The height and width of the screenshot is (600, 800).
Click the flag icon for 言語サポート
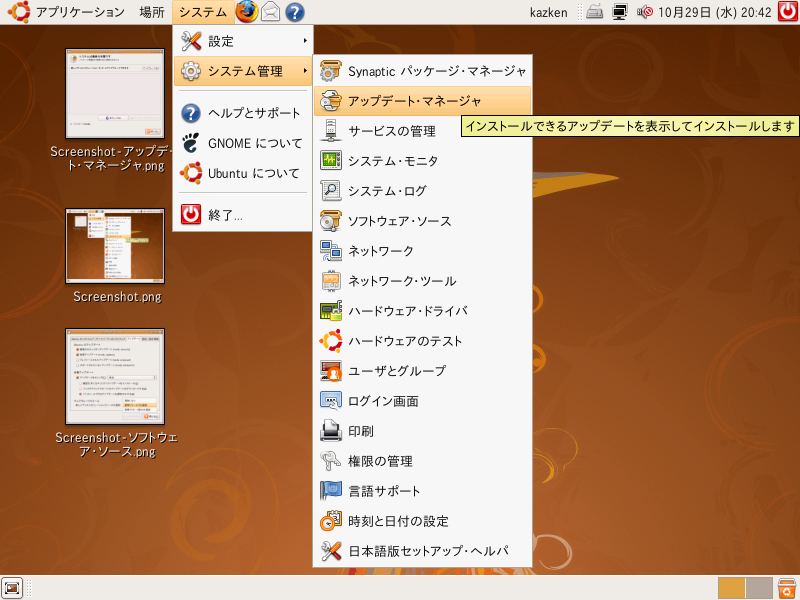(331, 491)
